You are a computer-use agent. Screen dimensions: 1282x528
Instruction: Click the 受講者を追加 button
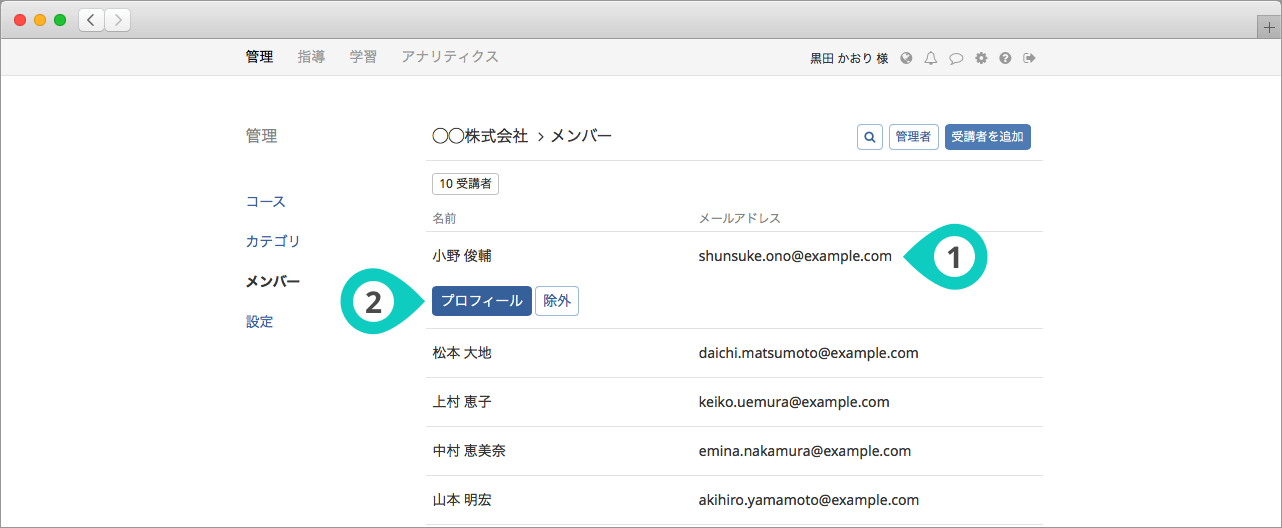[987, 137]
